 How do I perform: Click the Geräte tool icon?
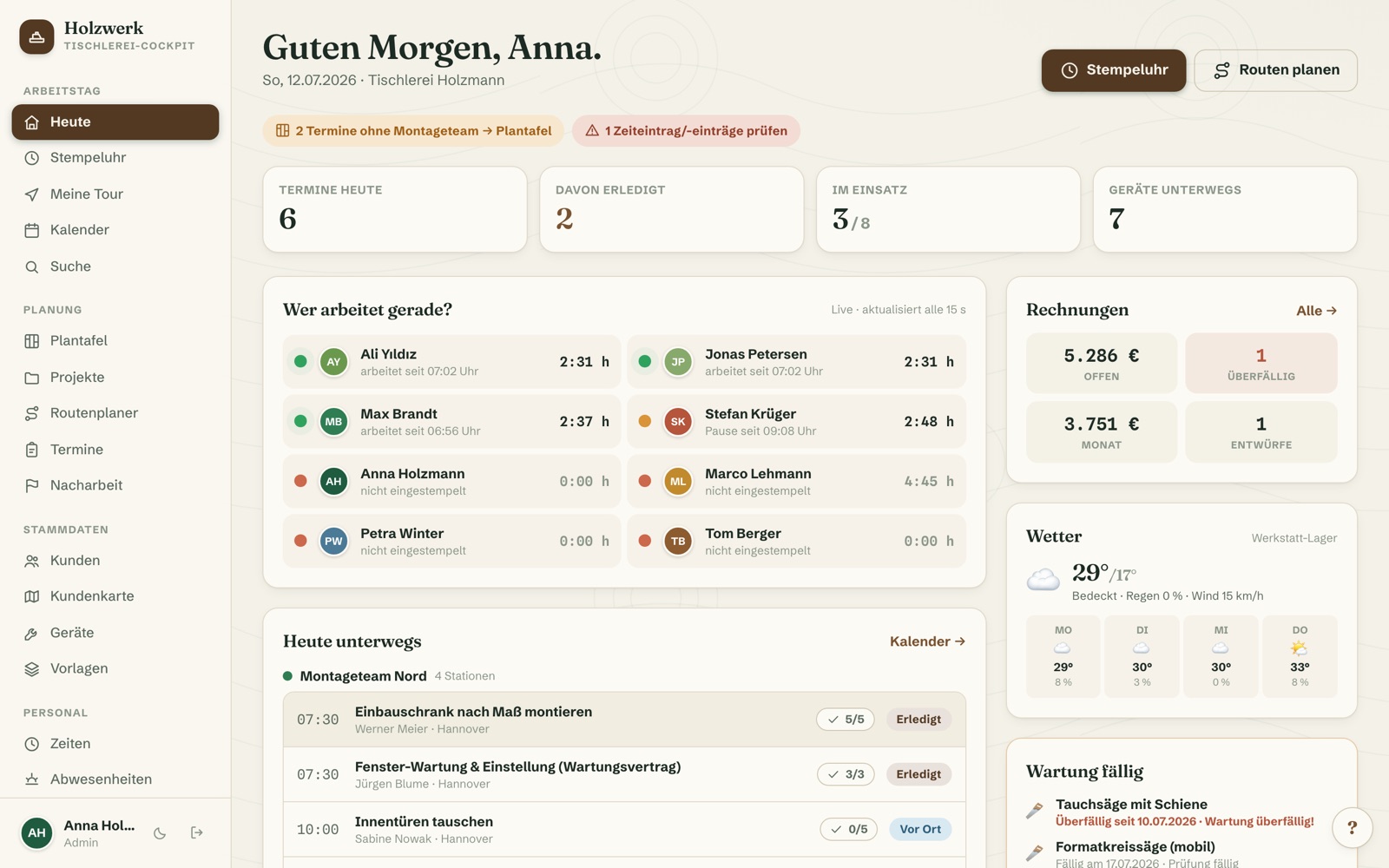(32, 633)
